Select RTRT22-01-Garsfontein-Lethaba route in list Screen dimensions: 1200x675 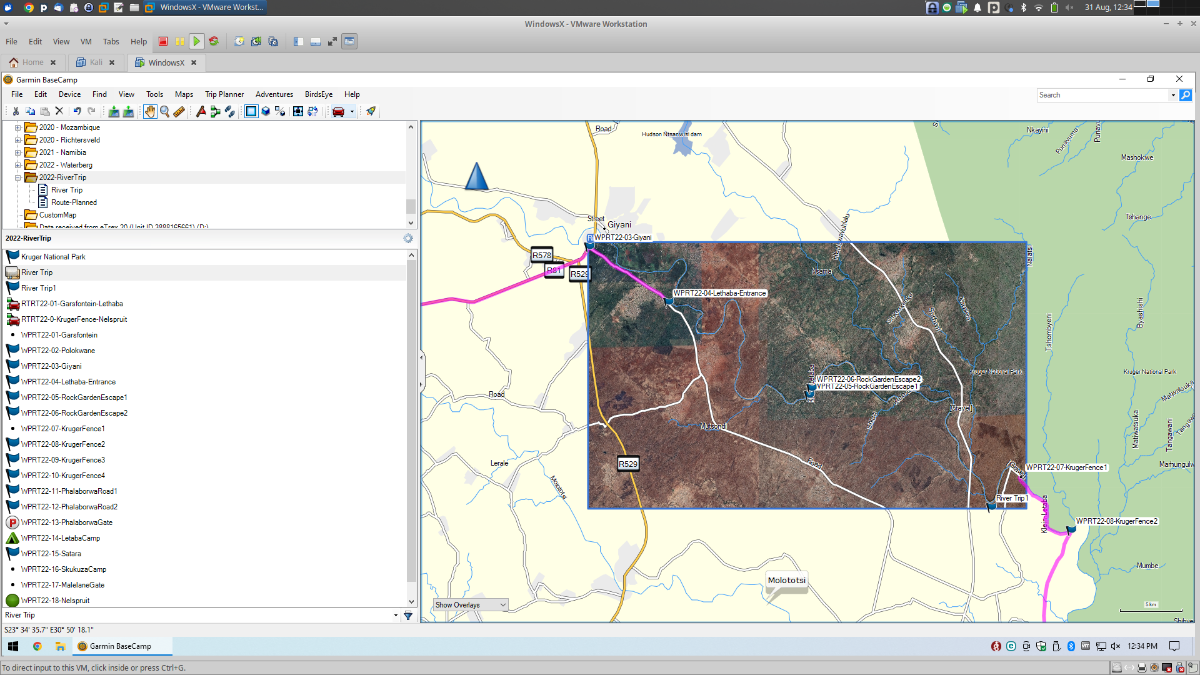[72, 303]
